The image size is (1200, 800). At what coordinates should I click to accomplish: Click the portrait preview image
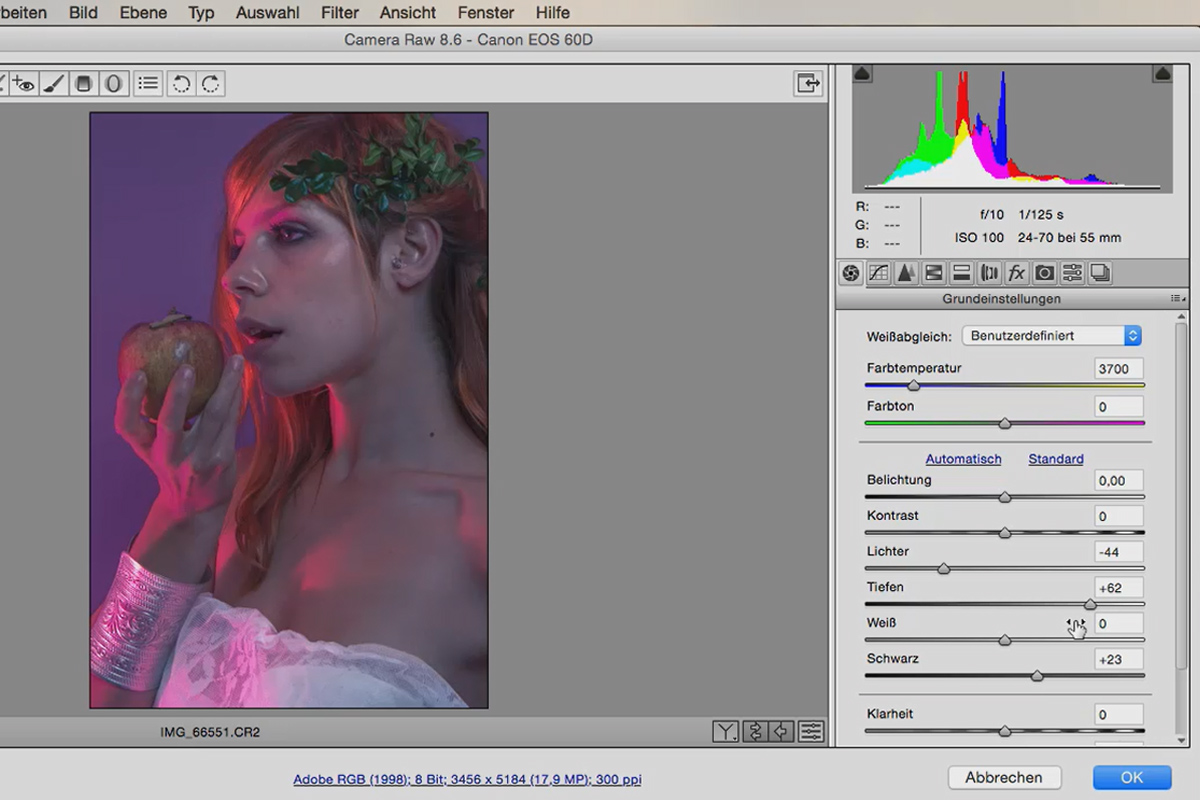(x=289, y=410)
